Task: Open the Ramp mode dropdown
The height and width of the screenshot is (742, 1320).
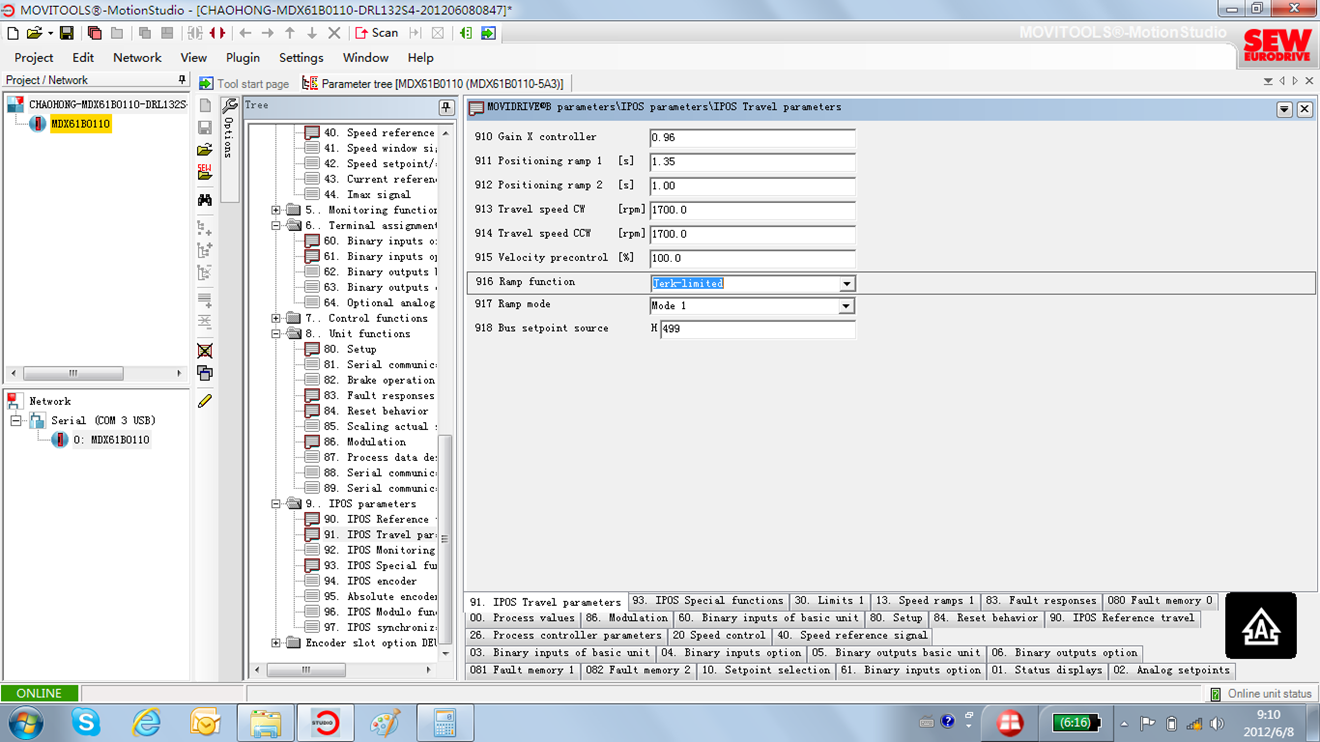Action: click(x=846, y=306)
